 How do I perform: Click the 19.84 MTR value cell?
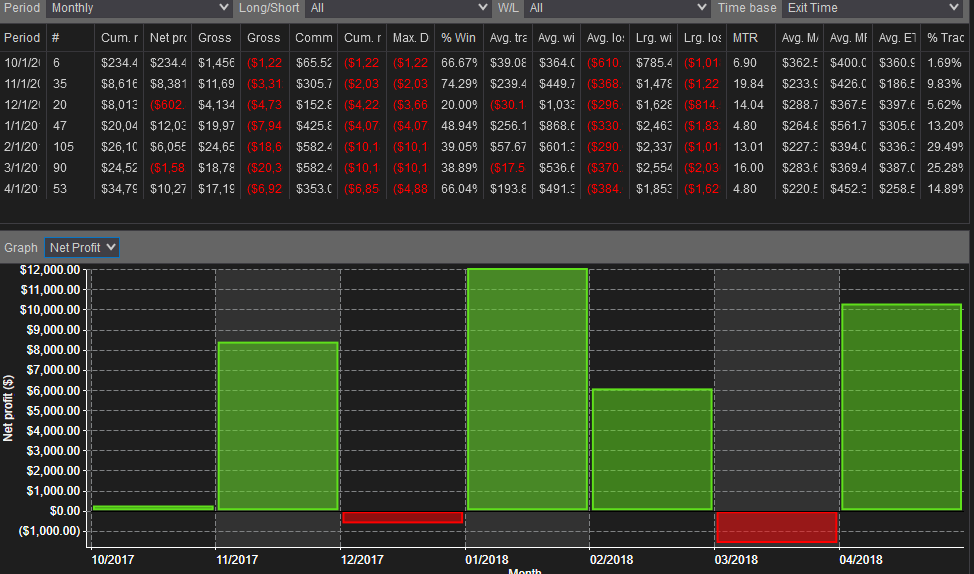click(748, 84)
